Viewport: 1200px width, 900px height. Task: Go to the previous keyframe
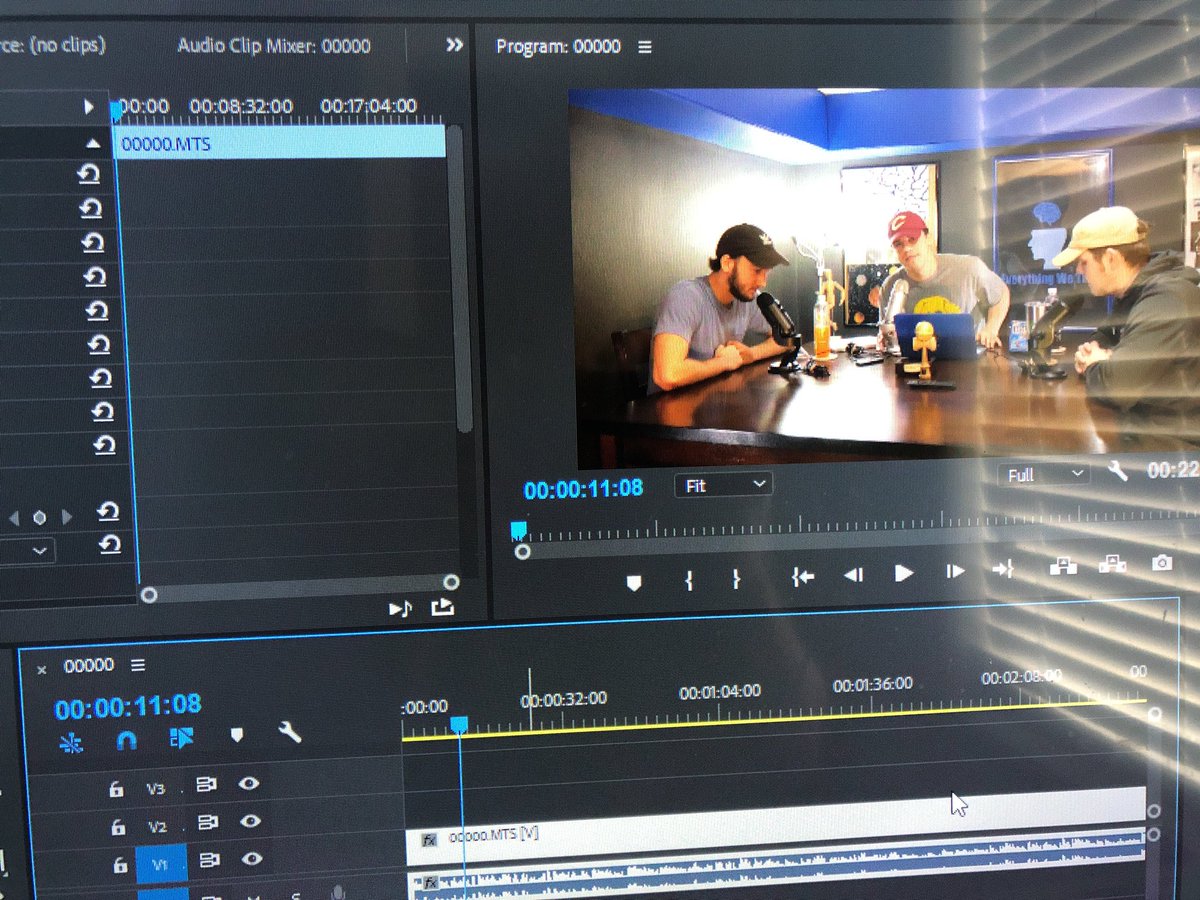14,518
